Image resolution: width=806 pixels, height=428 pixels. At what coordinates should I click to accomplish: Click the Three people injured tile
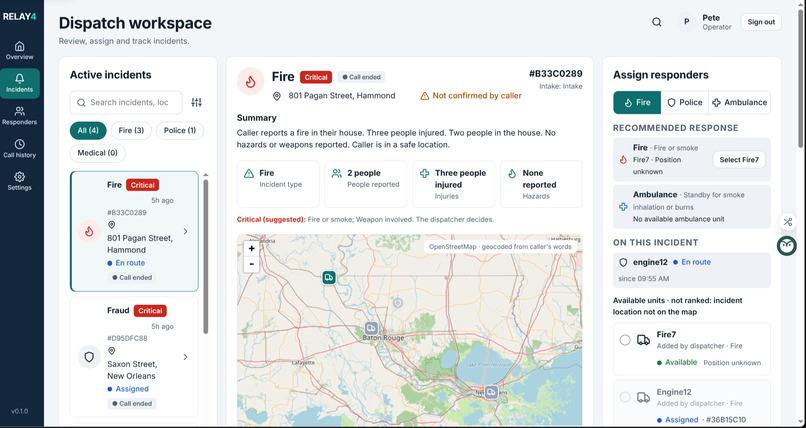pos(453,184)
